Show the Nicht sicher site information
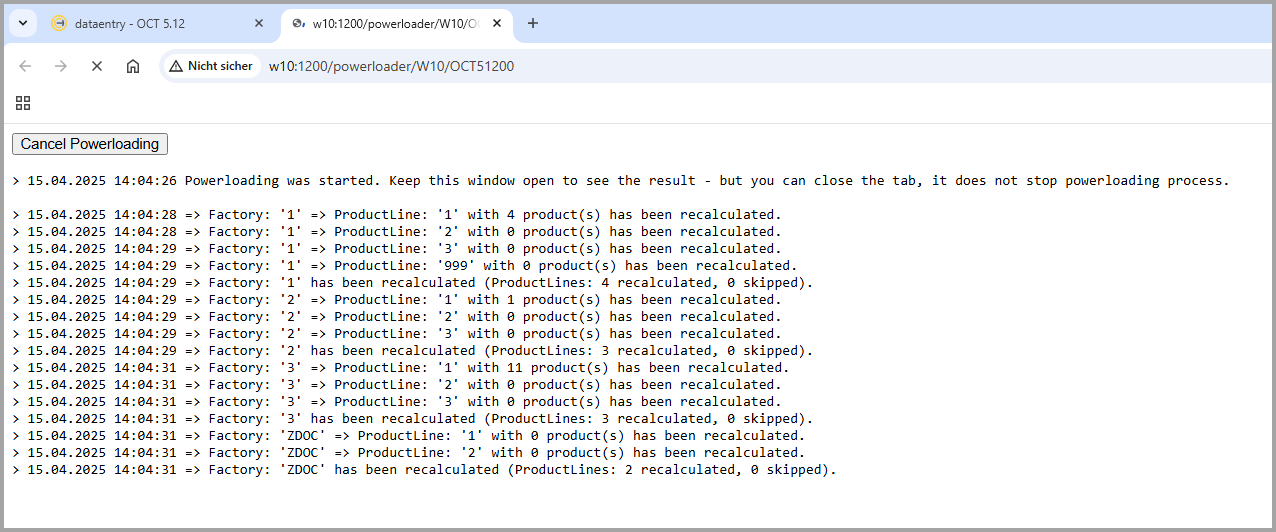 point(211,66)
